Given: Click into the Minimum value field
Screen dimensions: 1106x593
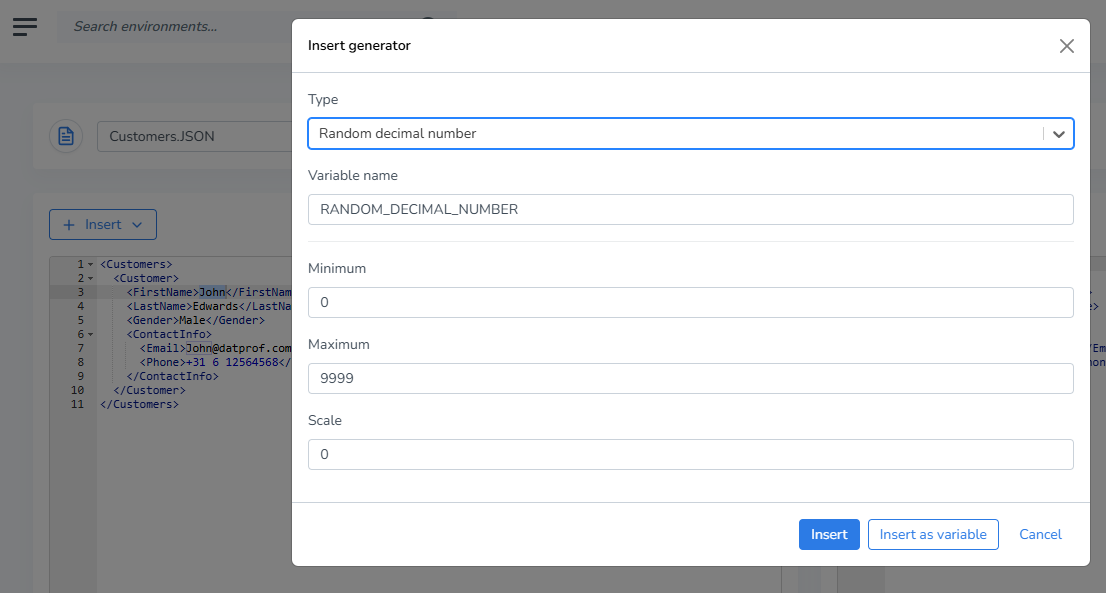Looking at the screenshot, I should click(x=691, y=302).
